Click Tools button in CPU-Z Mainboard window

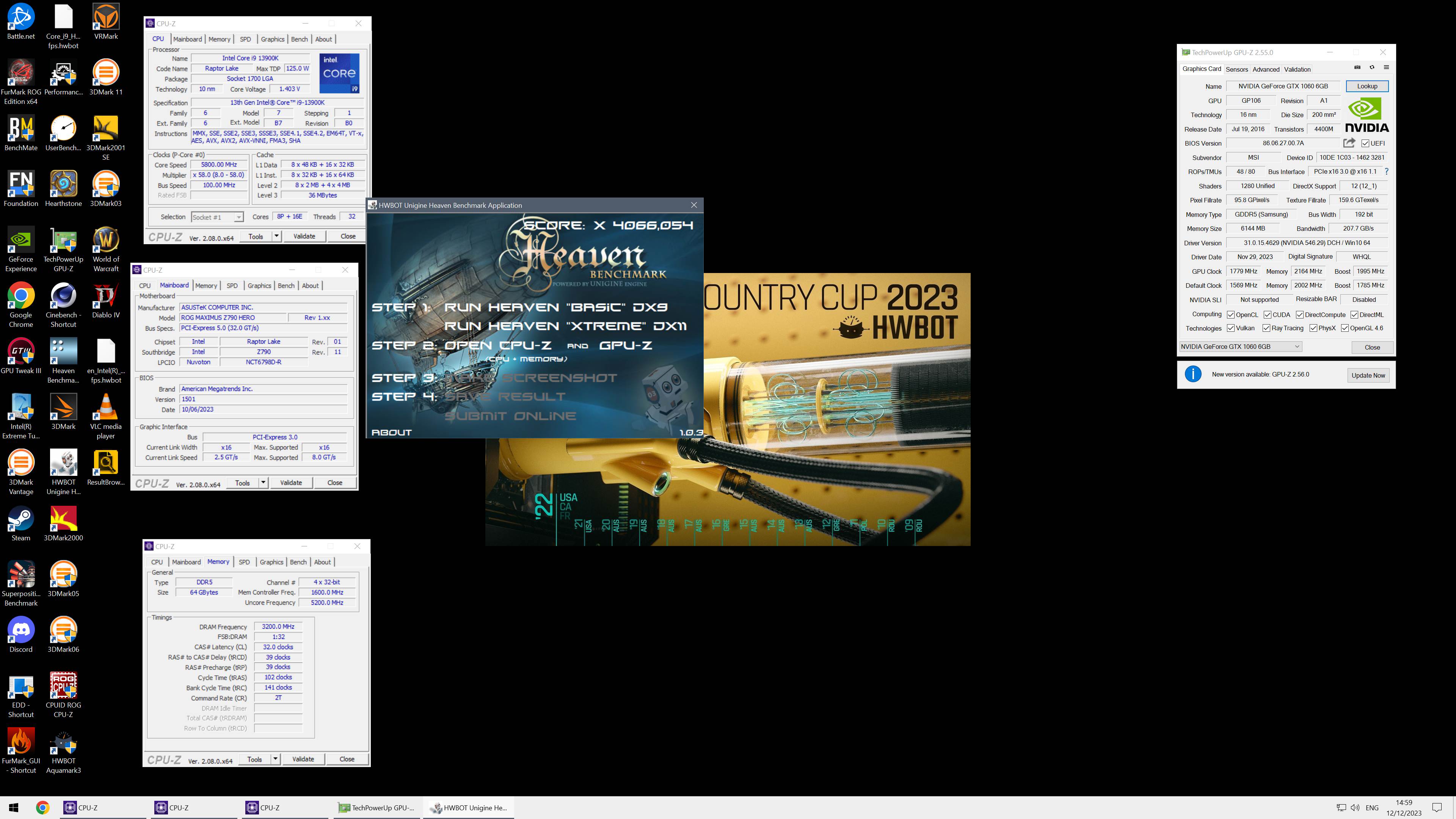[x=243, y=483]
